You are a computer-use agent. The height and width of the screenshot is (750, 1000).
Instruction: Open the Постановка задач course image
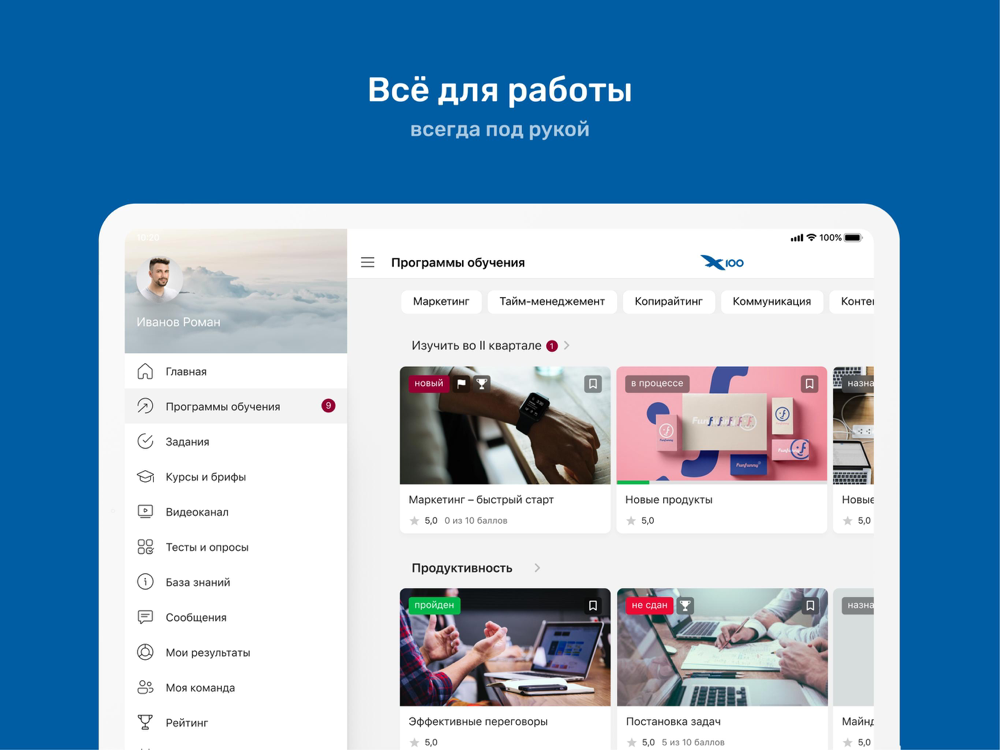[722, 647]
